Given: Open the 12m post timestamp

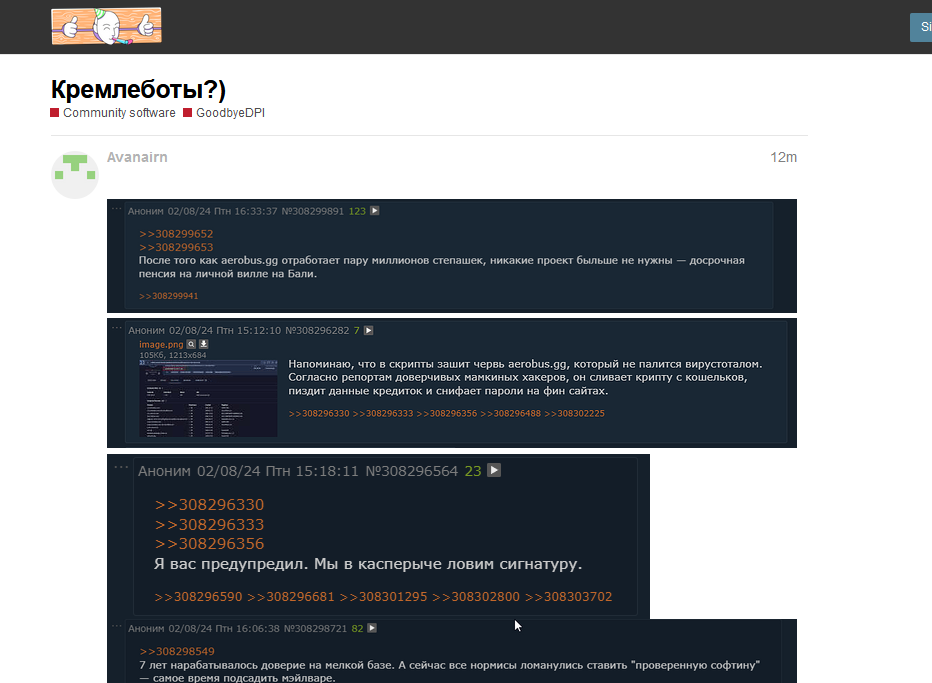Looking at the screenshot, I should [x=783, y=157].
